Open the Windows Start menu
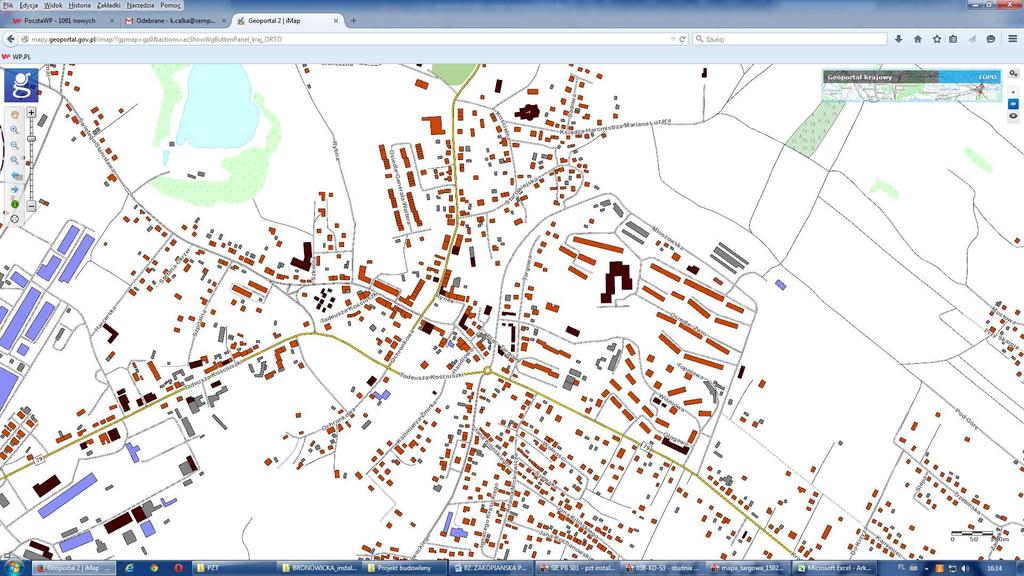The image size is (1024, 576). 12,568
